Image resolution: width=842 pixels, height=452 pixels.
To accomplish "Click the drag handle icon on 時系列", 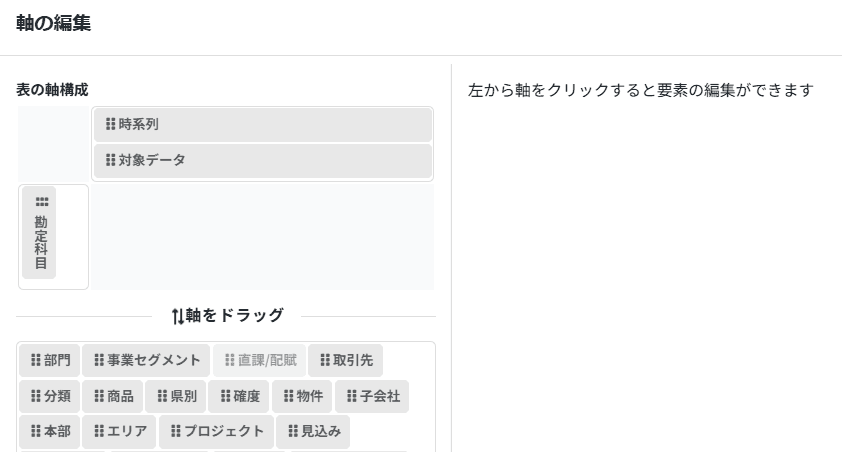I will point(110,125).
